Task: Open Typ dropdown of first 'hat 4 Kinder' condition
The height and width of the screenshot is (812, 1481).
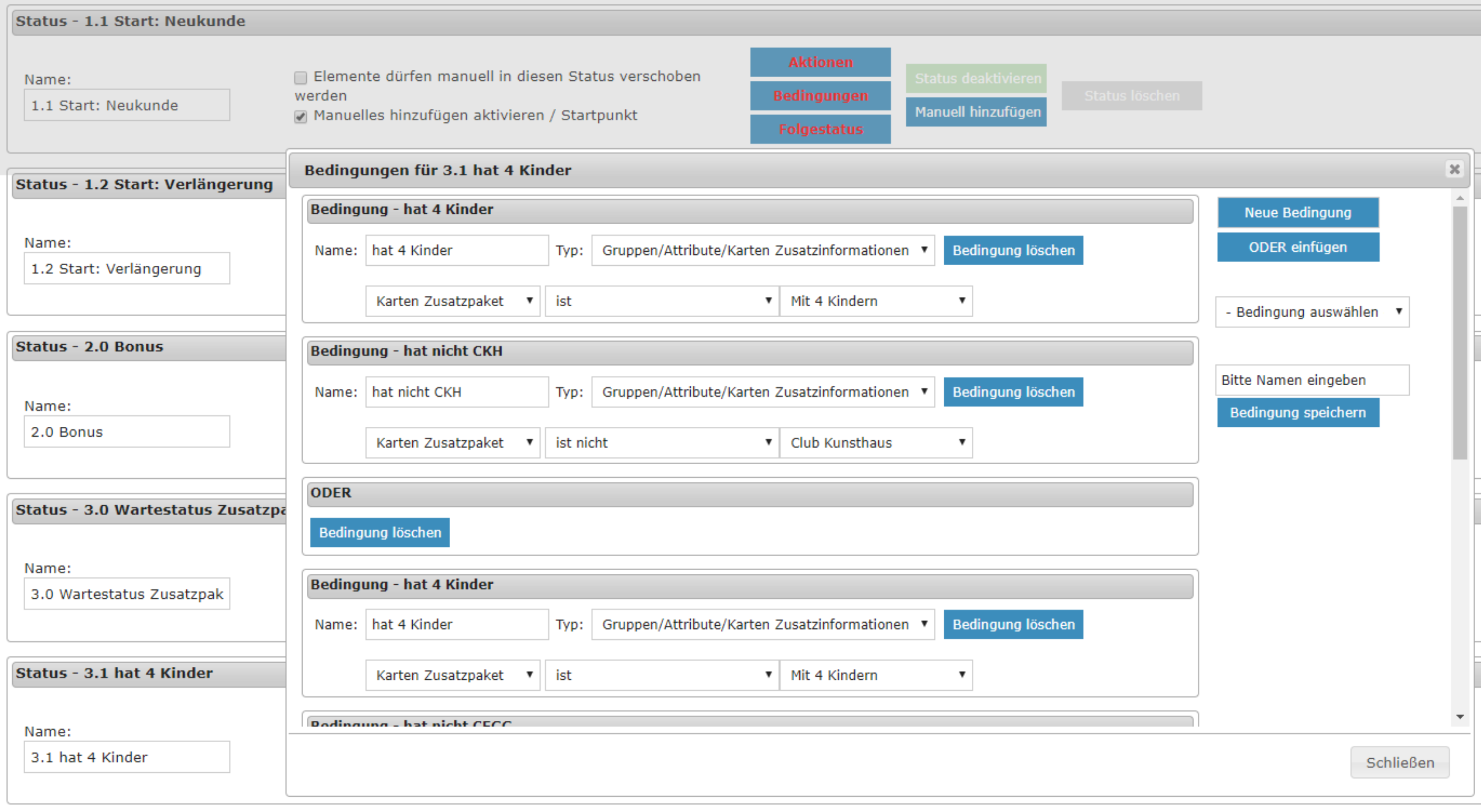Action: coord(763,250)
